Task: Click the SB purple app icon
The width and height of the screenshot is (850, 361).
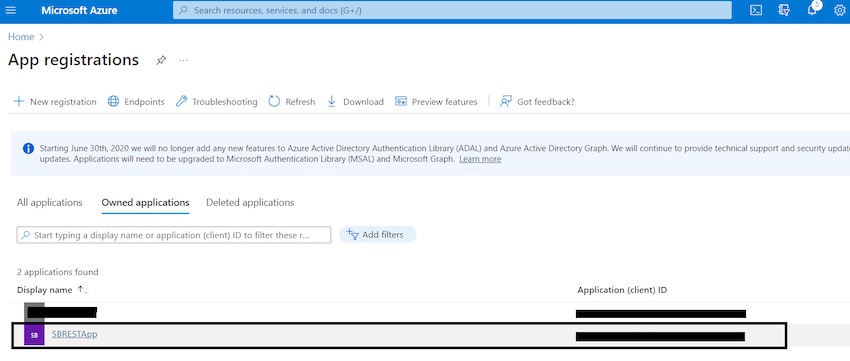Action: (x=34, y=335)
